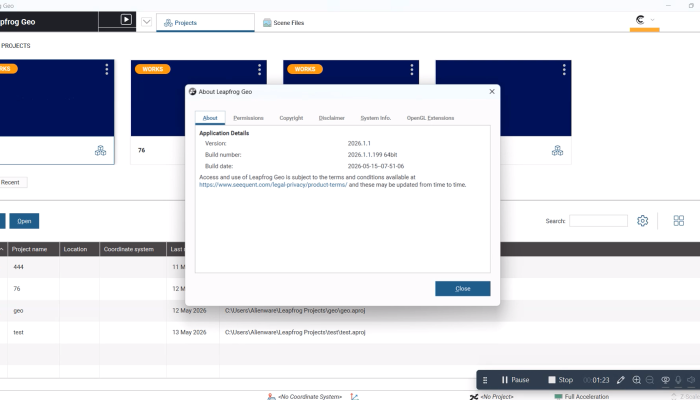Click the No Project status entry

pyautogui.click(x=492, y=396)
